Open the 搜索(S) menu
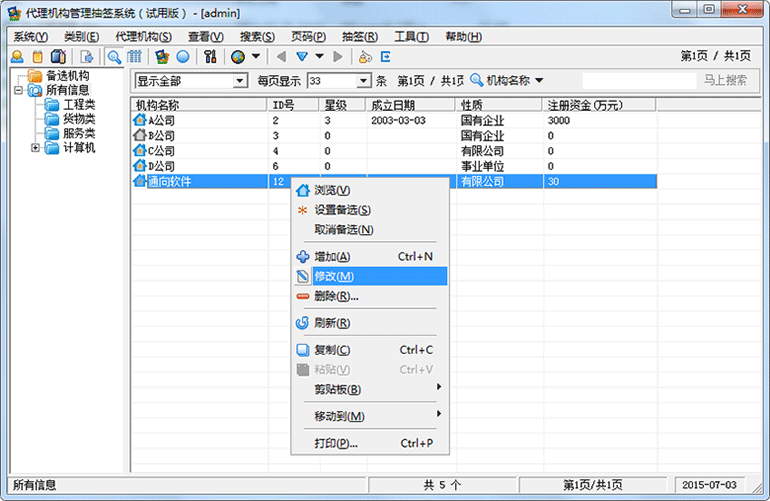Image resolution: width=770 pixels, height=501 pixels. click(x=257, y=37)
